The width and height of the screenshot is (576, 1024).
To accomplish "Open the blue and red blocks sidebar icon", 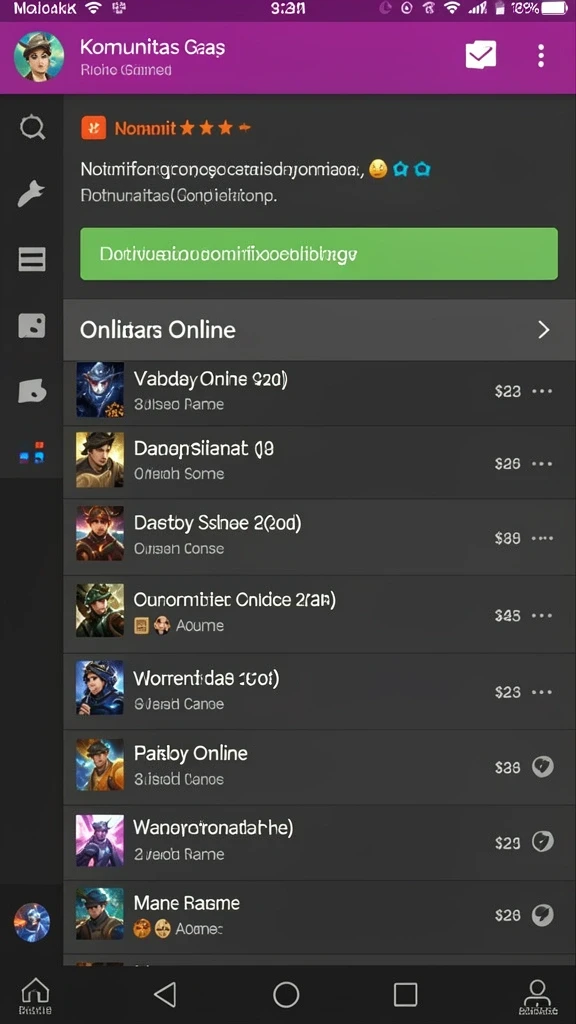I will (31, 453).
